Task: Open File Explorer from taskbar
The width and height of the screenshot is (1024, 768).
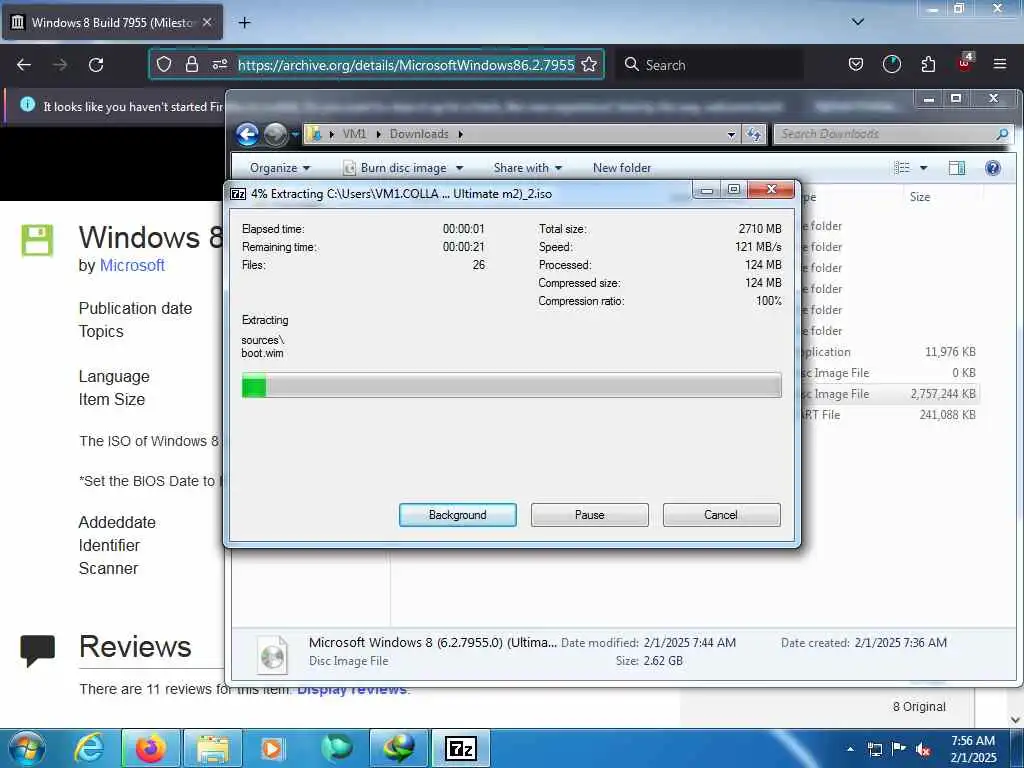Action: coord(212,748)
